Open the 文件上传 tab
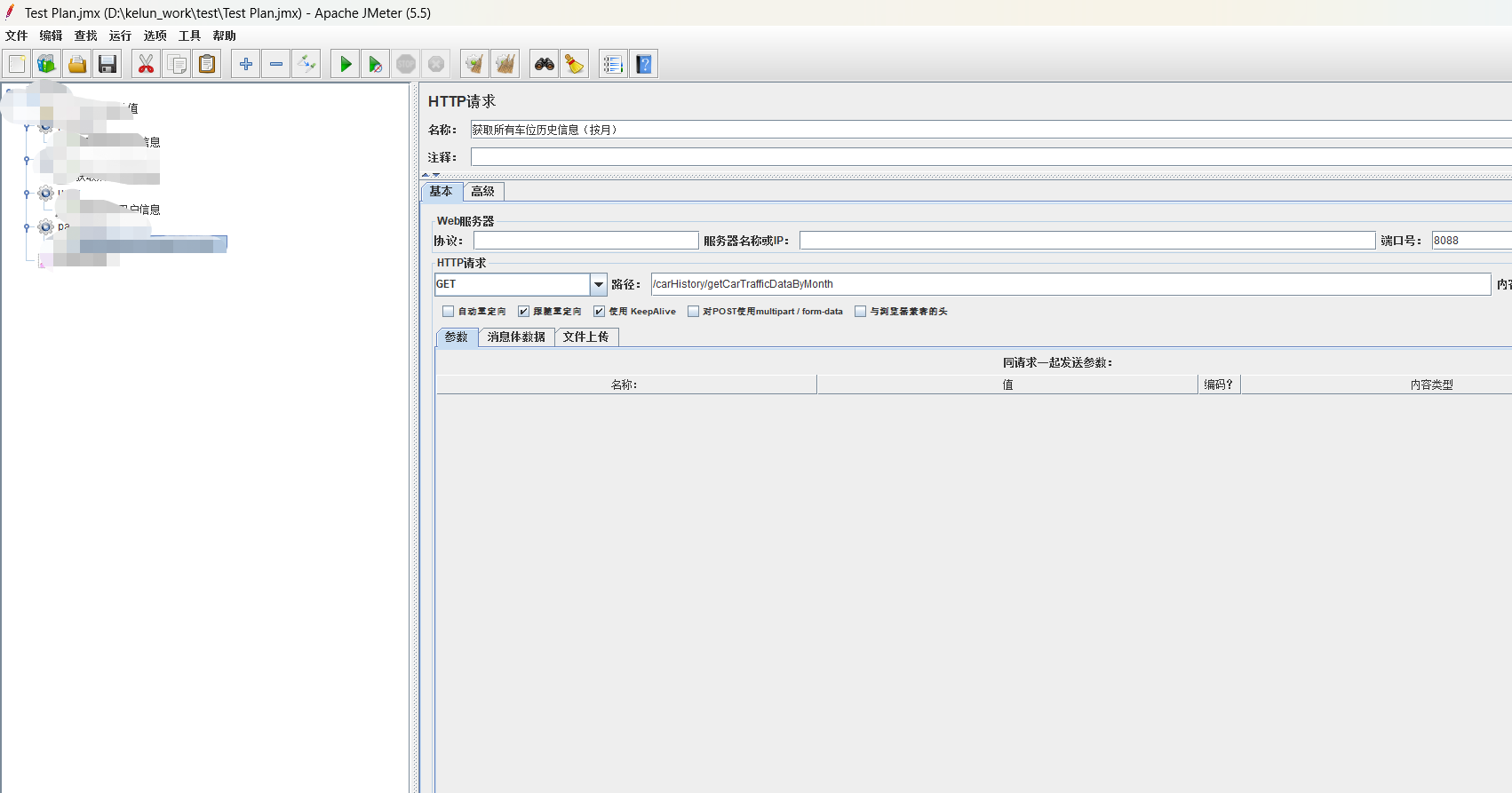1512x793 pixels. coord(586,337)
